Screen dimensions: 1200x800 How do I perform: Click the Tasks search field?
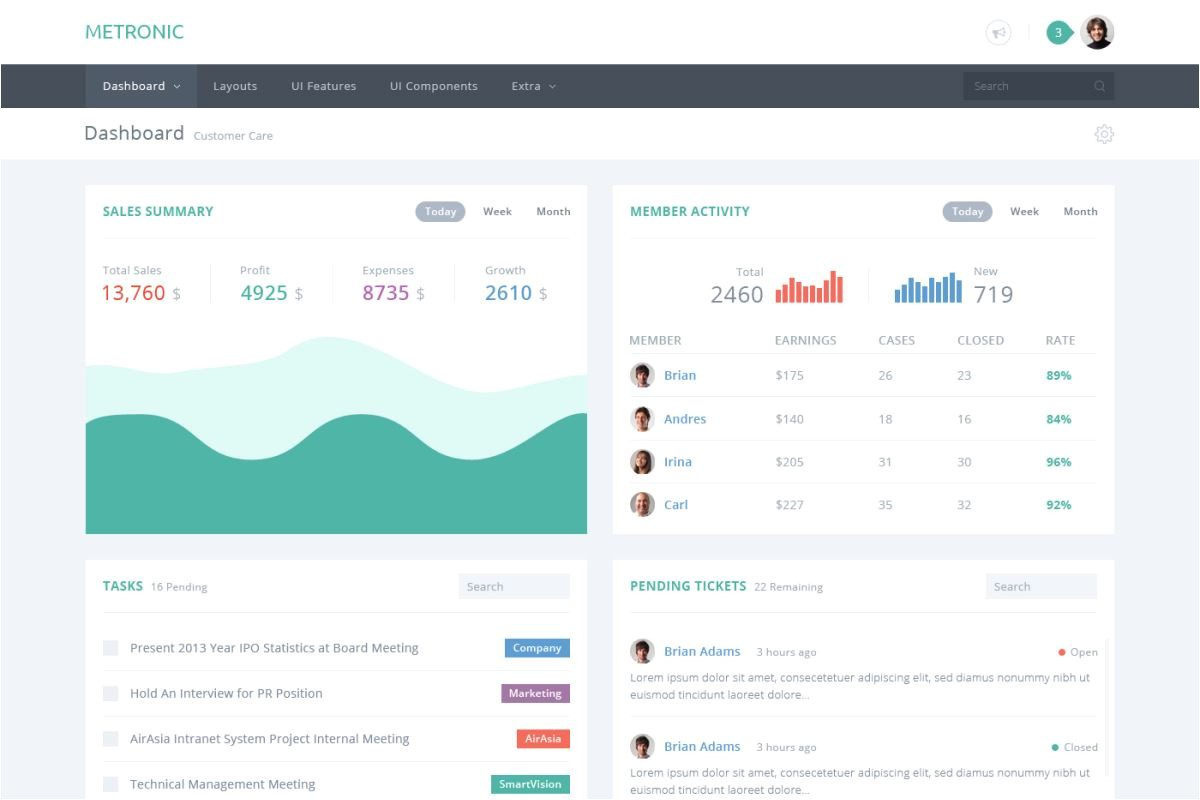coord(514,587)
